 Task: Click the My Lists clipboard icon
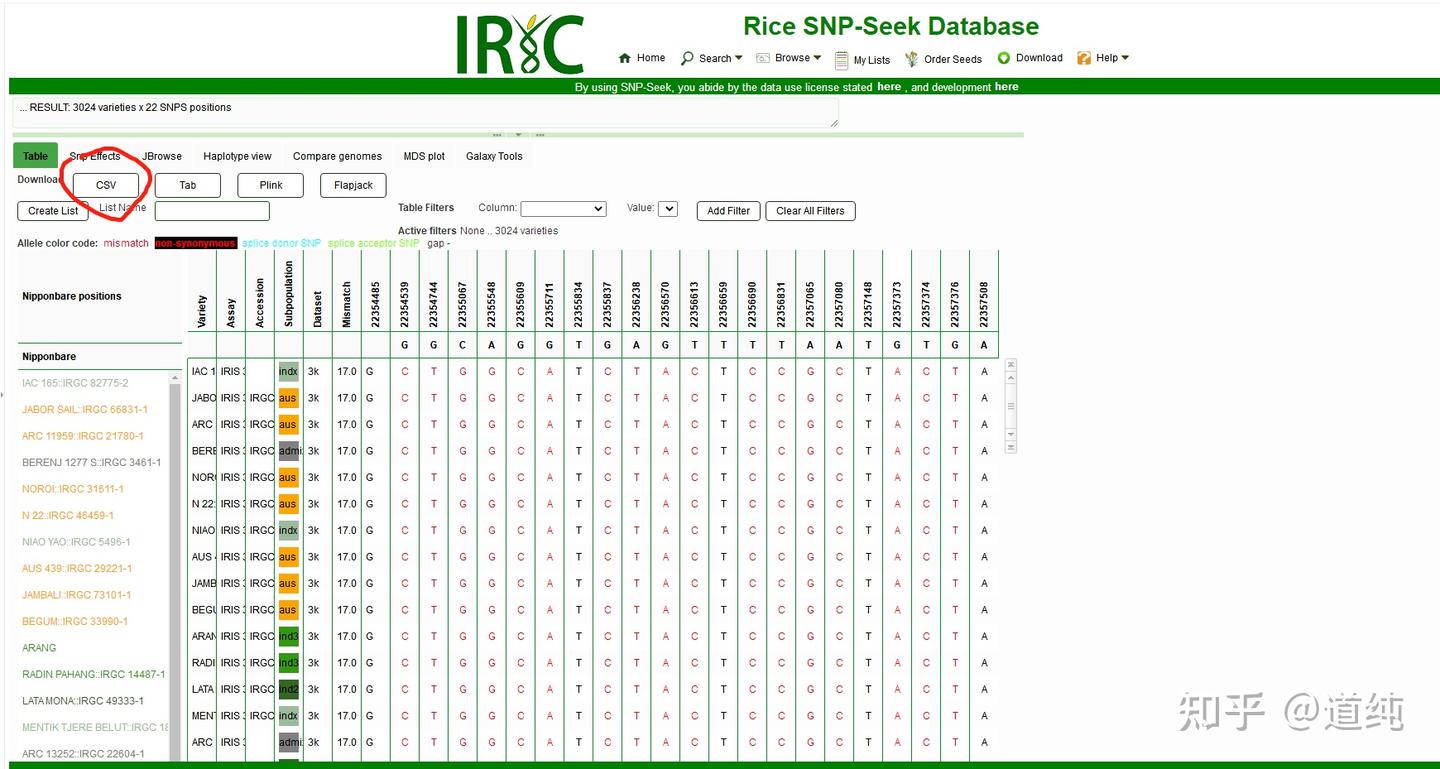coord(844,60)
